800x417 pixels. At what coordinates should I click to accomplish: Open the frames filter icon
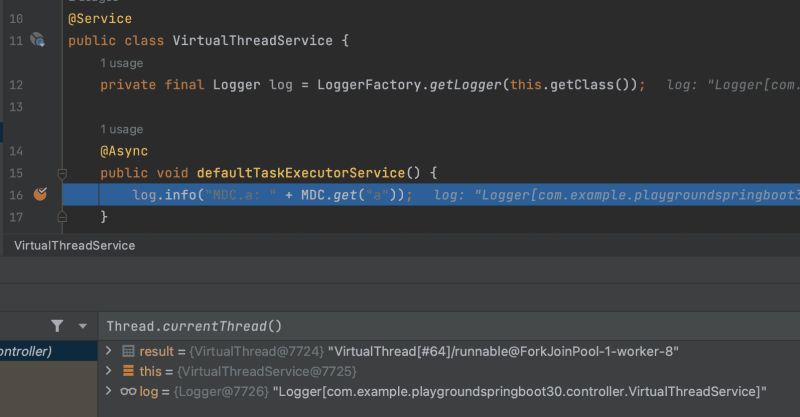(x=57, y=326)
